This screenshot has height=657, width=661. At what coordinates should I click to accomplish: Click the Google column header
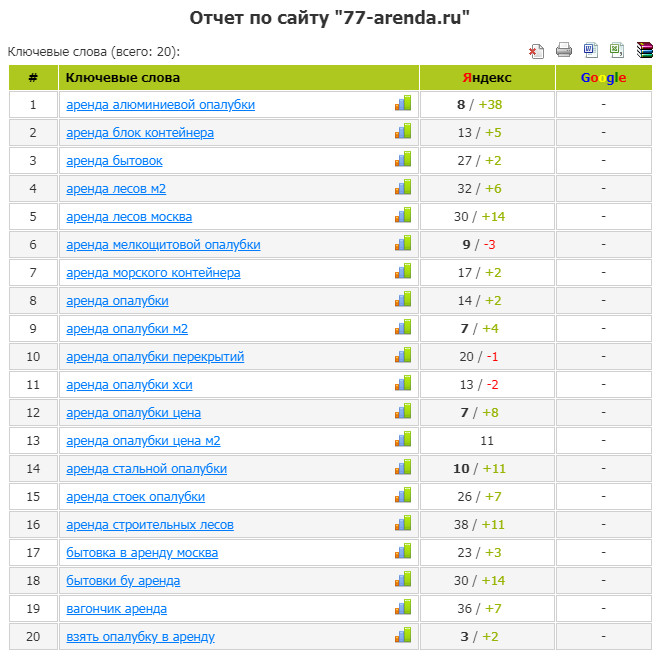(603, 78)
